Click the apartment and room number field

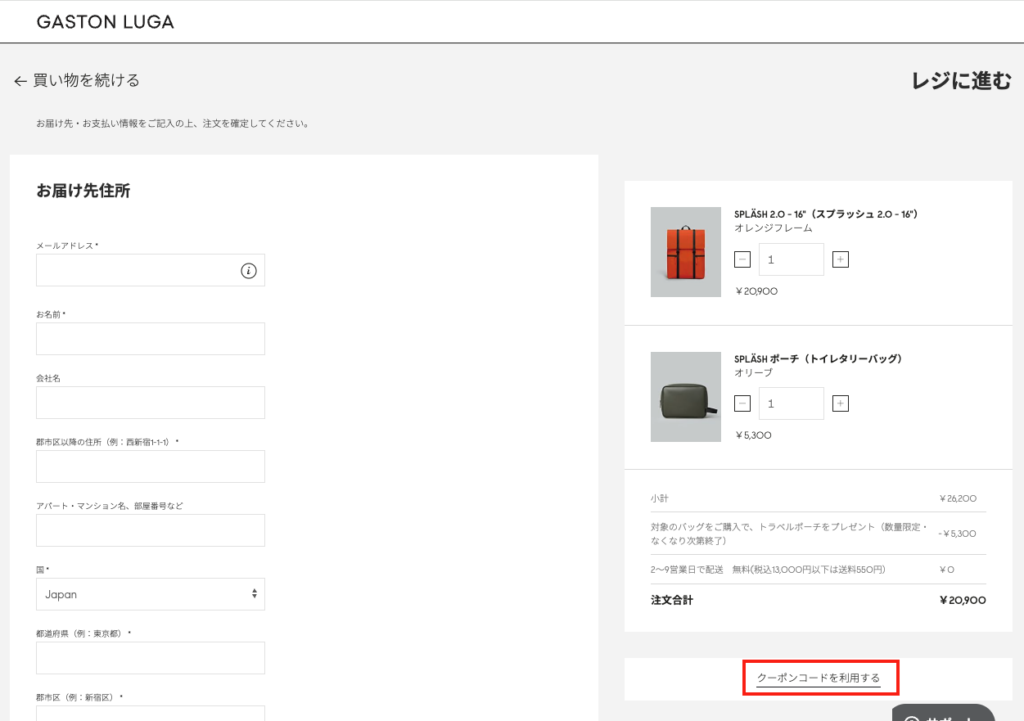pyautogui.click(x=150, y=531)
